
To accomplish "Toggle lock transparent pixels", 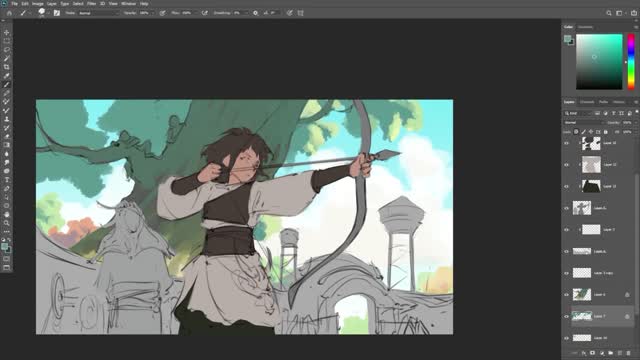I will (576, 132).
